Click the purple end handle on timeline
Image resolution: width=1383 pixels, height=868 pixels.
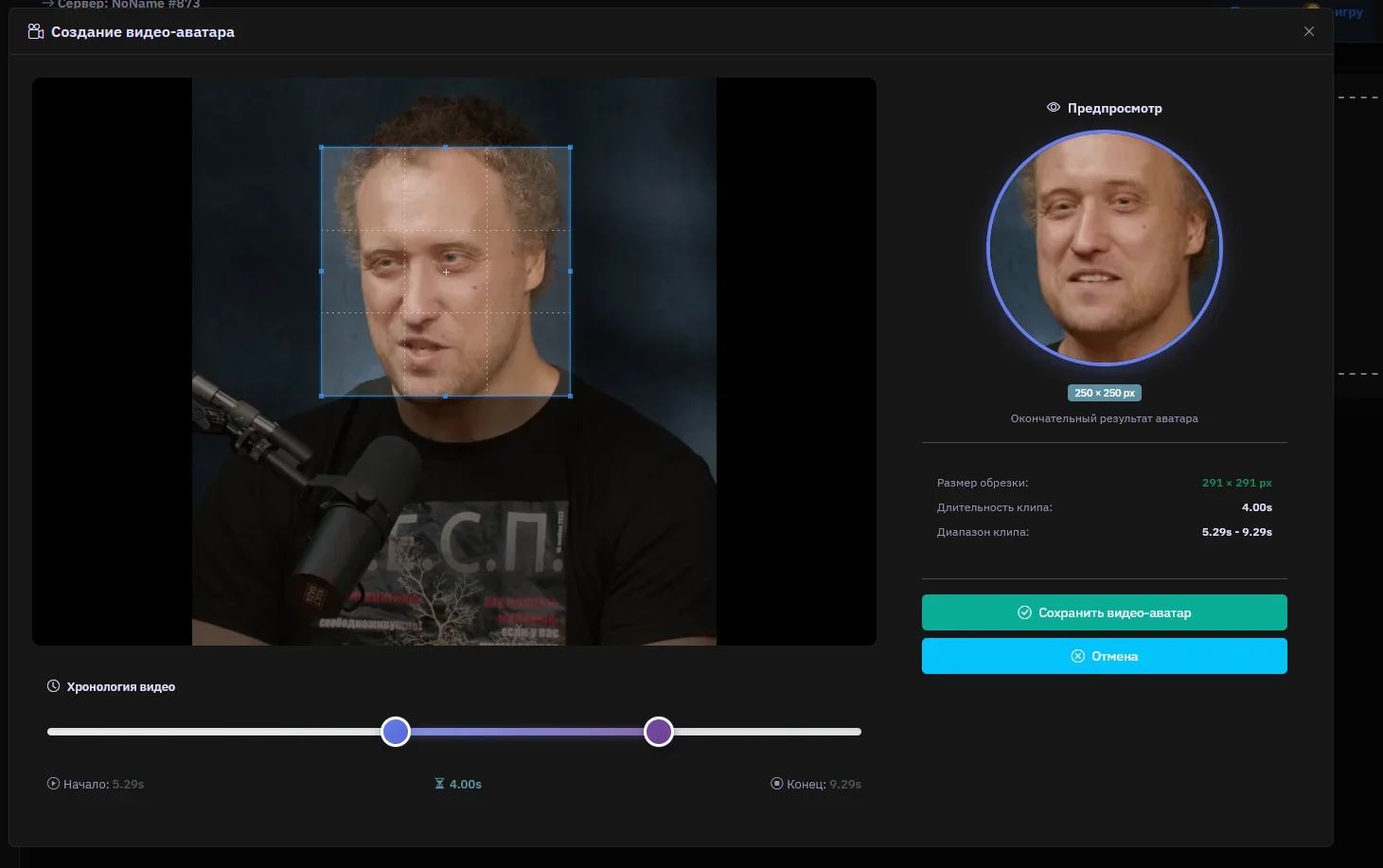point(658,732)
